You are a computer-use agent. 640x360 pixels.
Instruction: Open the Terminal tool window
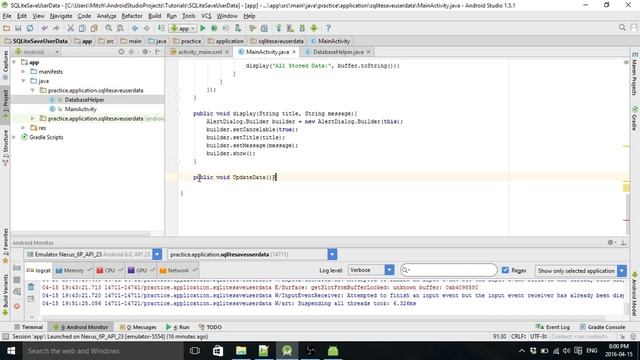[28, 327]
